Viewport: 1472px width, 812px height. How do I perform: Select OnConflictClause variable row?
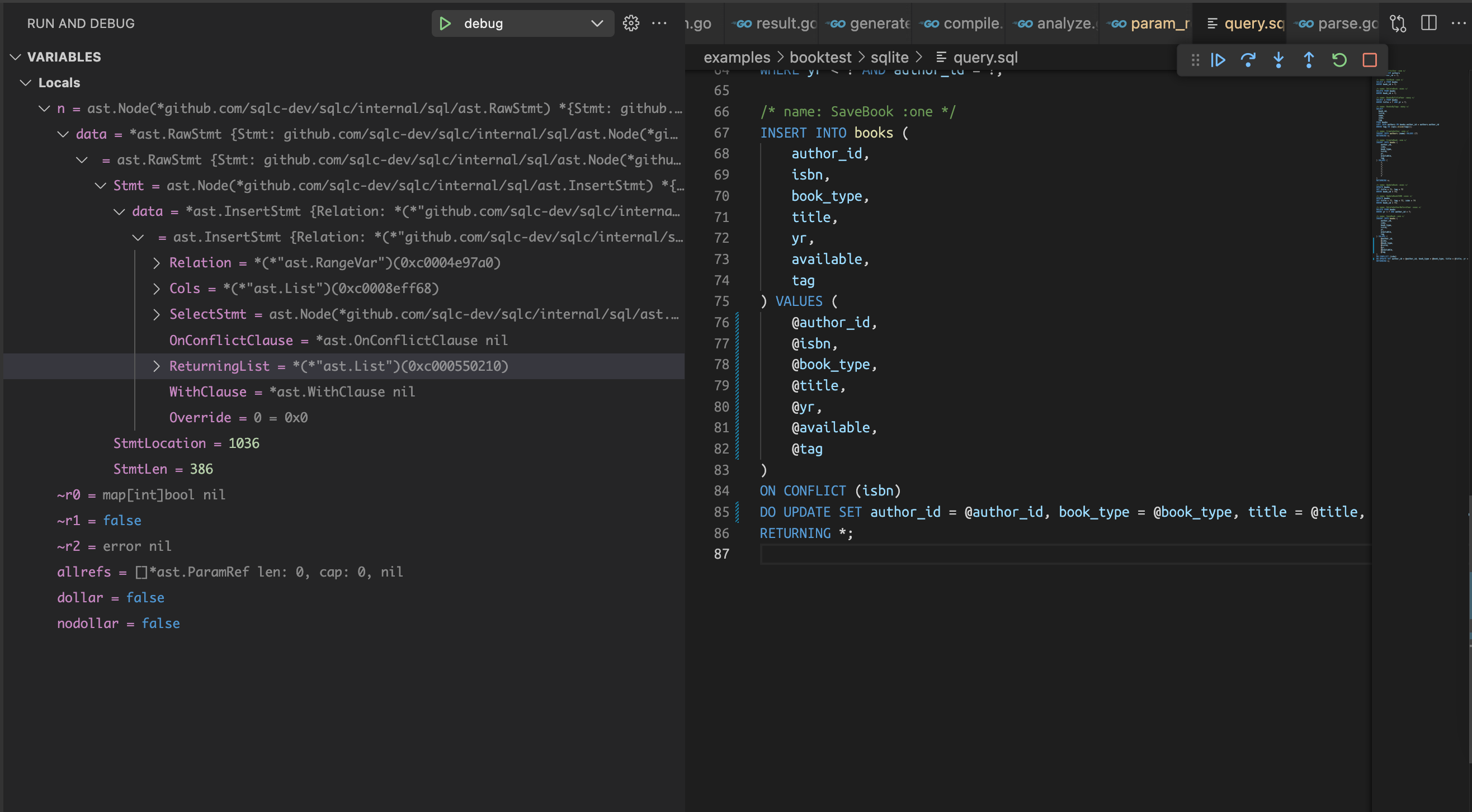(x=344, y=341)
